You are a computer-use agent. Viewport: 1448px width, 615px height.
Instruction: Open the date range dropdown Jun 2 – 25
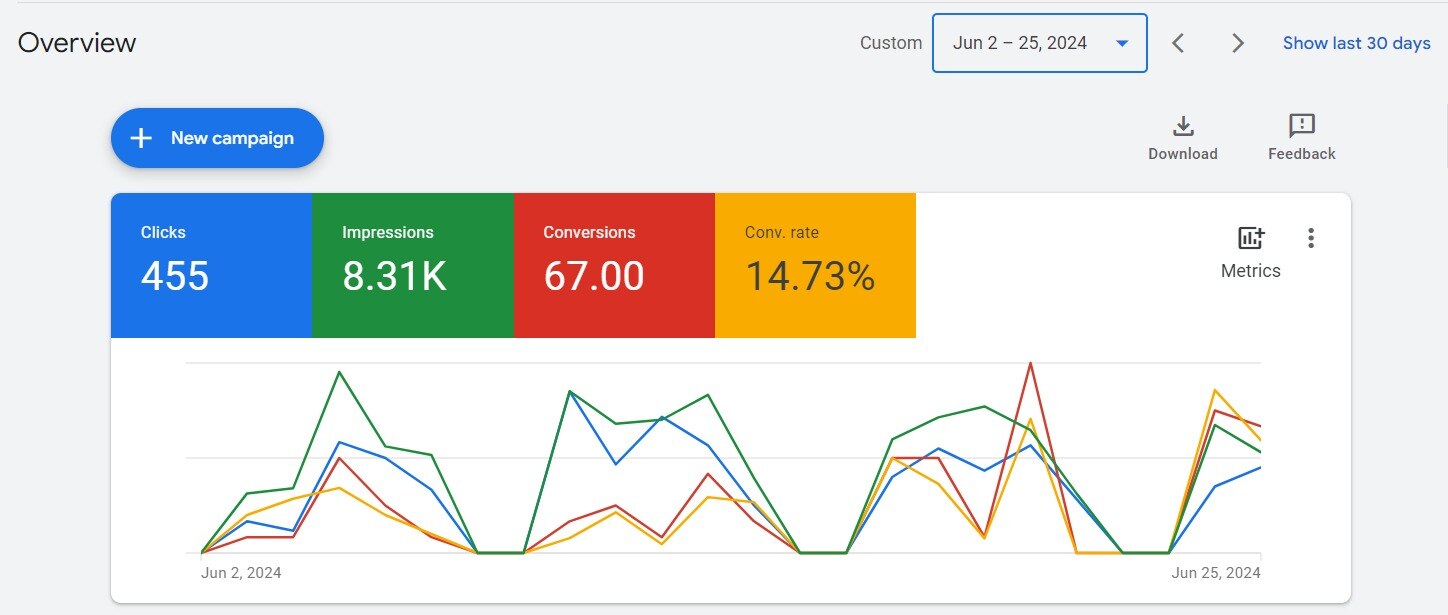point(1040,43)
